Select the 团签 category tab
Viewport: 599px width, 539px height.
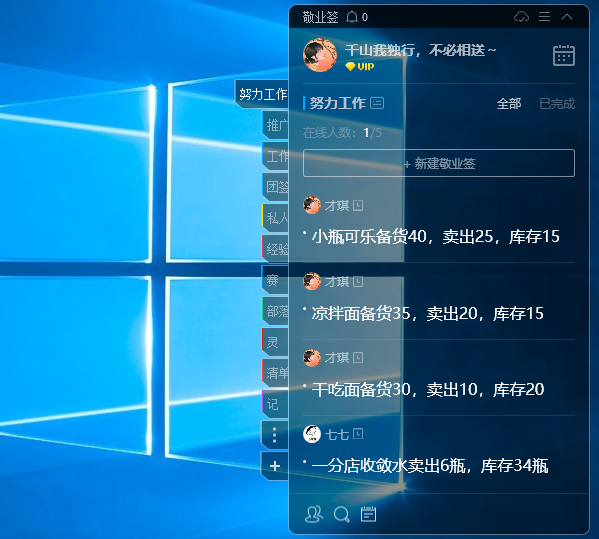pos(276,187)
